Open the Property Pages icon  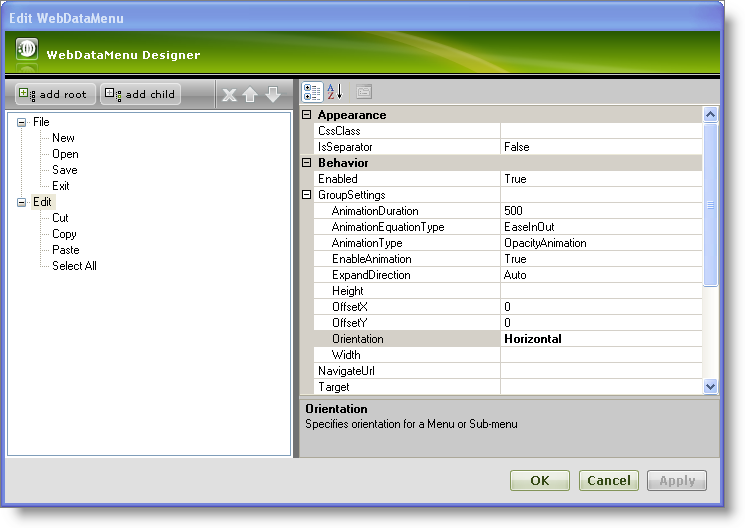[x=364, y=92]
